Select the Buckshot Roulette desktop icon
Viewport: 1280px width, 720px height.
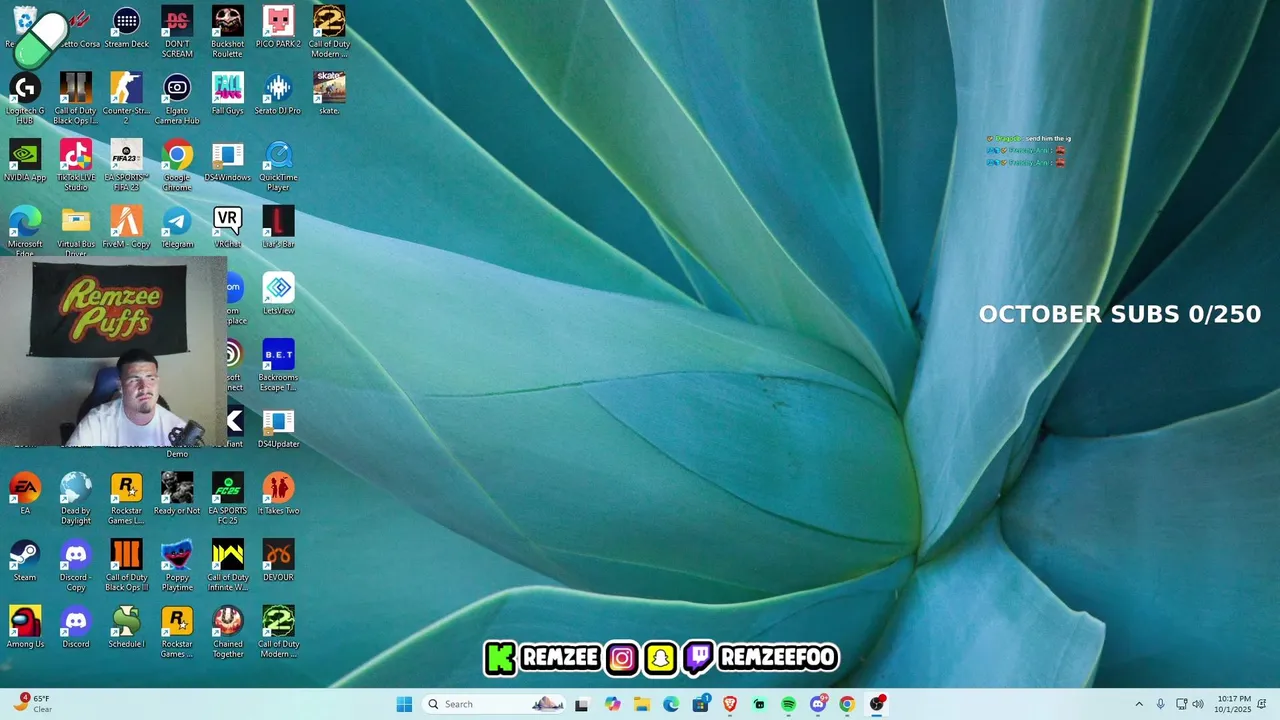[227, 32]
